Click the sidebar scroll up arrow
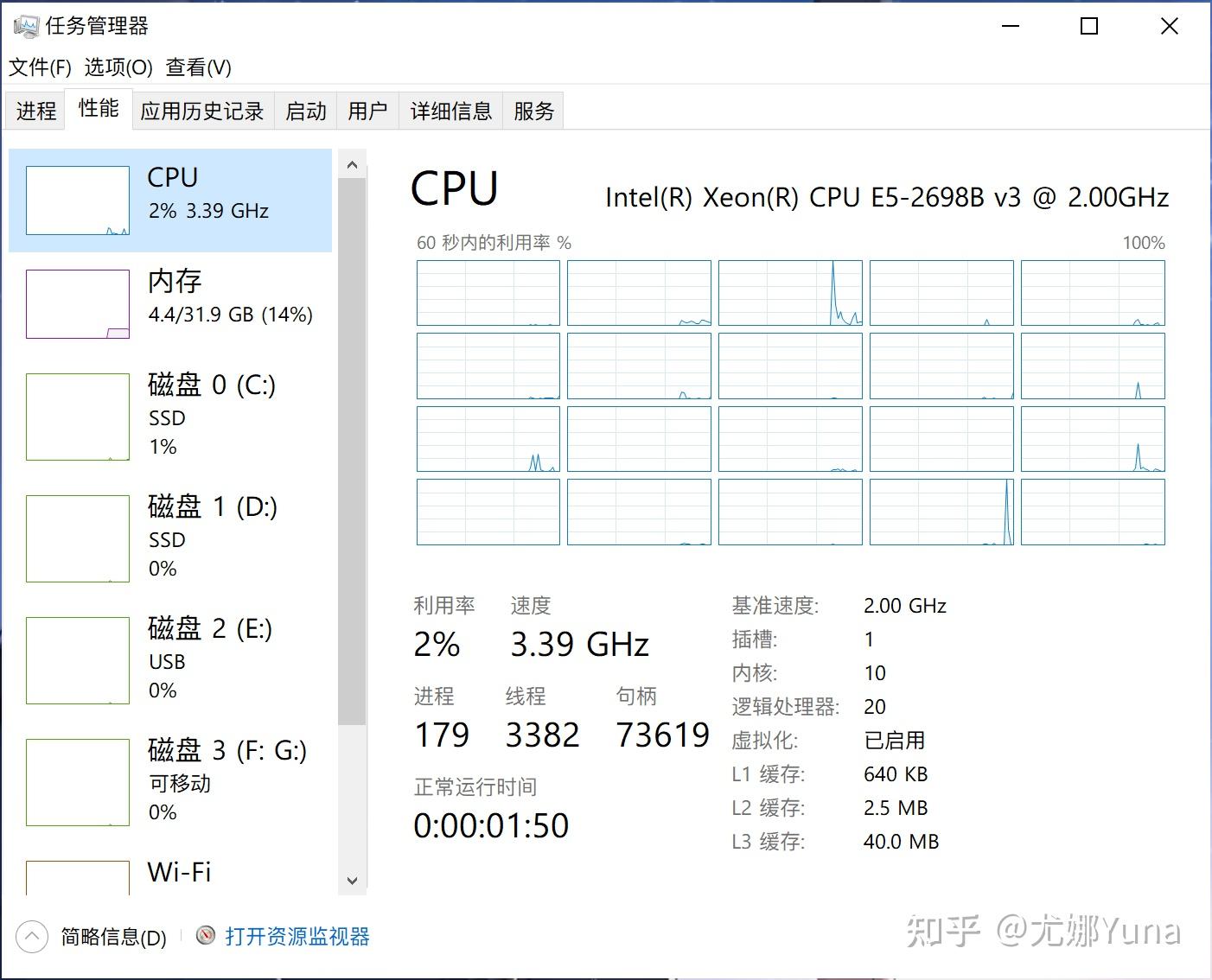The width and height of the screenshot is (1212, 980). (x=352, y=164)
